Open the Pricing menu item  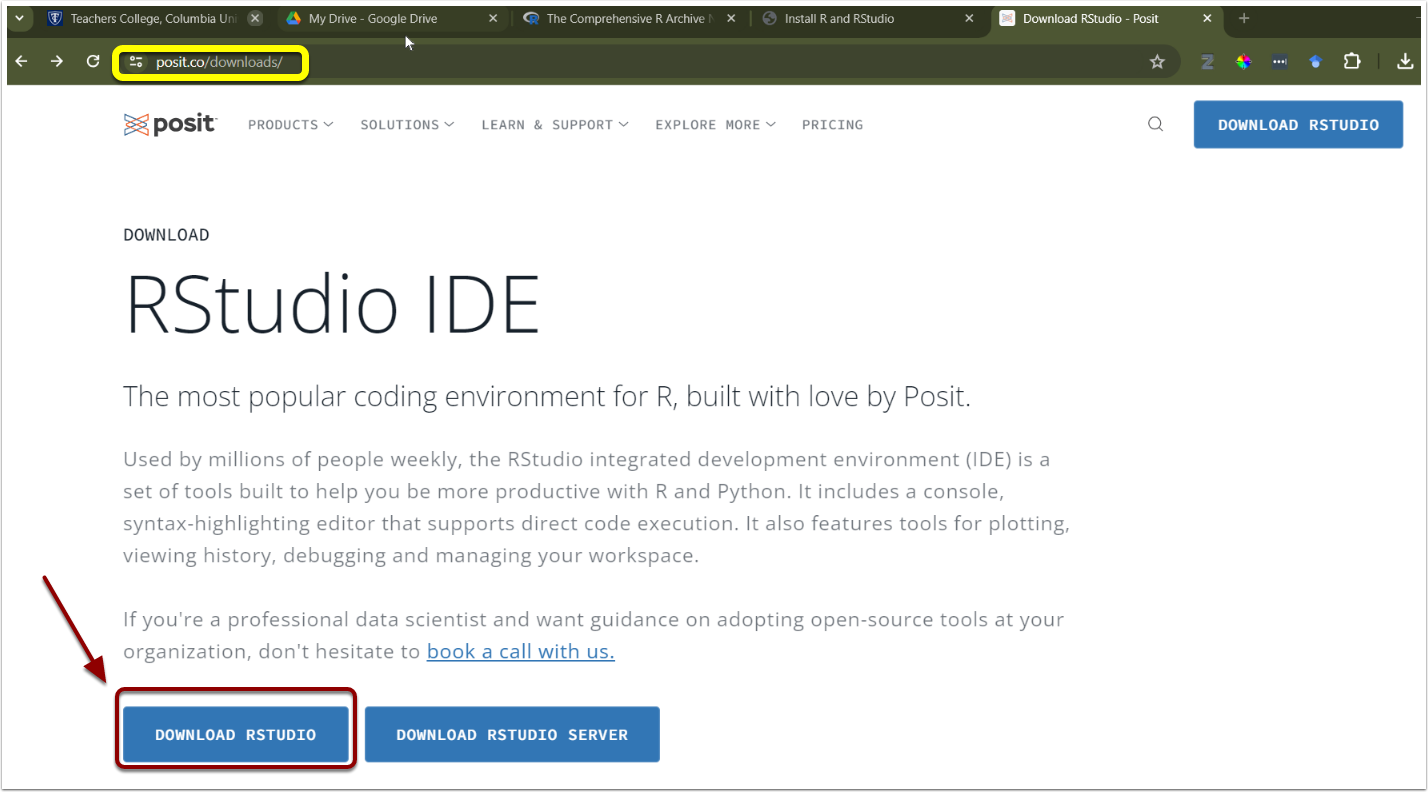click(x=832, y=125)
